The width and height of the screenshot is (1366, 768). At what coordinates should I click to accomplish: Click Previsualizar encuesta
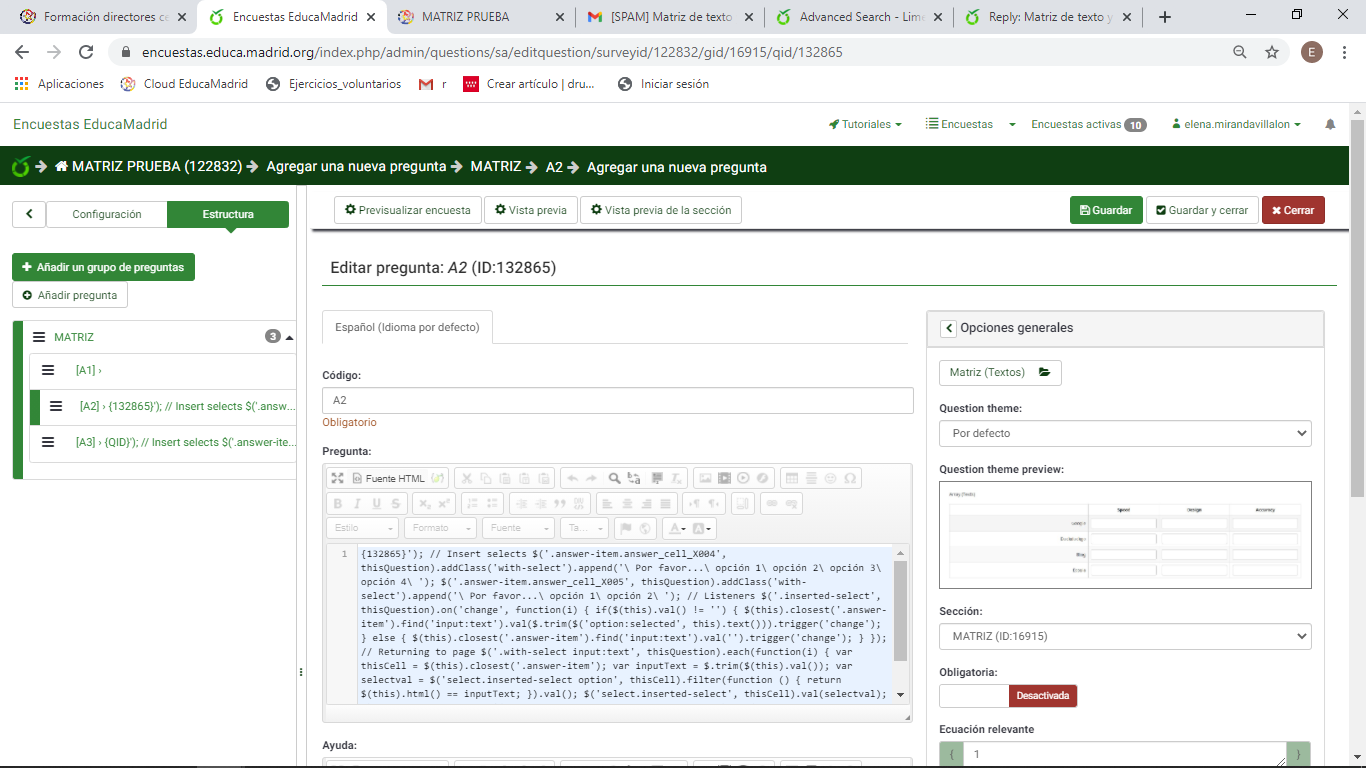(x=407, y=210)
